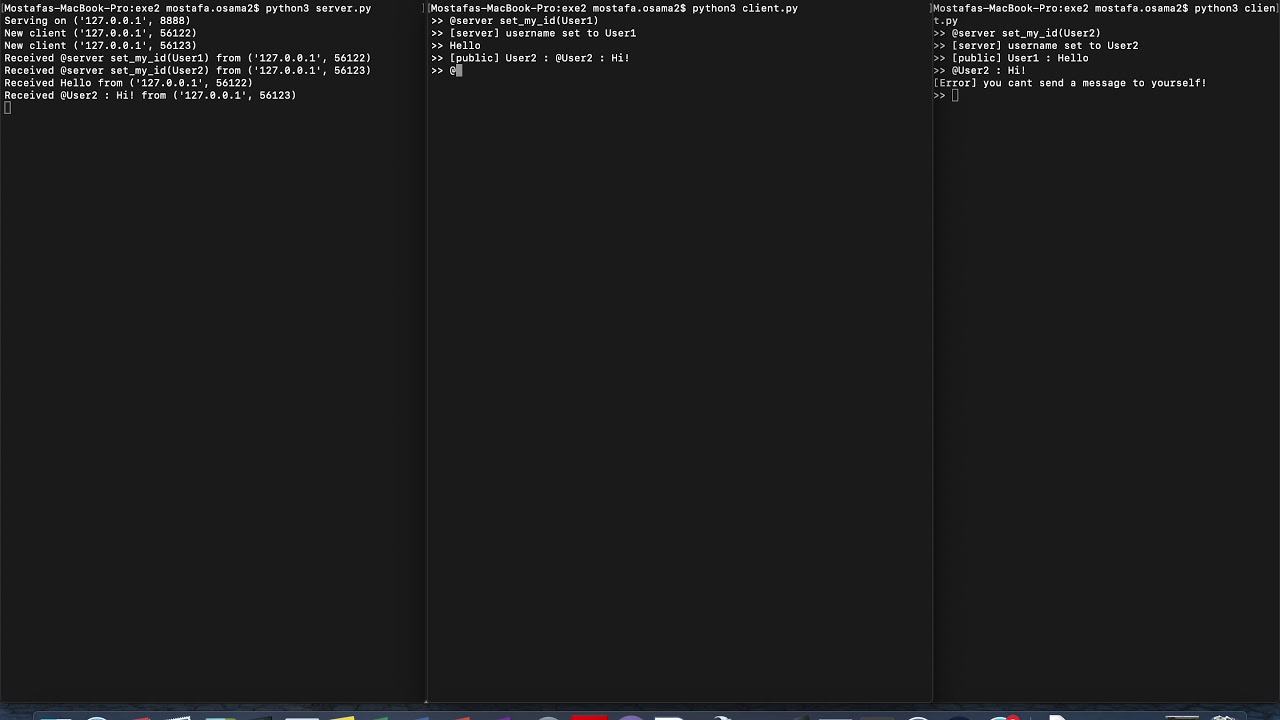Click the 'Received Hello from' log line
The height and width of the screenshot is (720, 1280).
click(x=128, y=83)
